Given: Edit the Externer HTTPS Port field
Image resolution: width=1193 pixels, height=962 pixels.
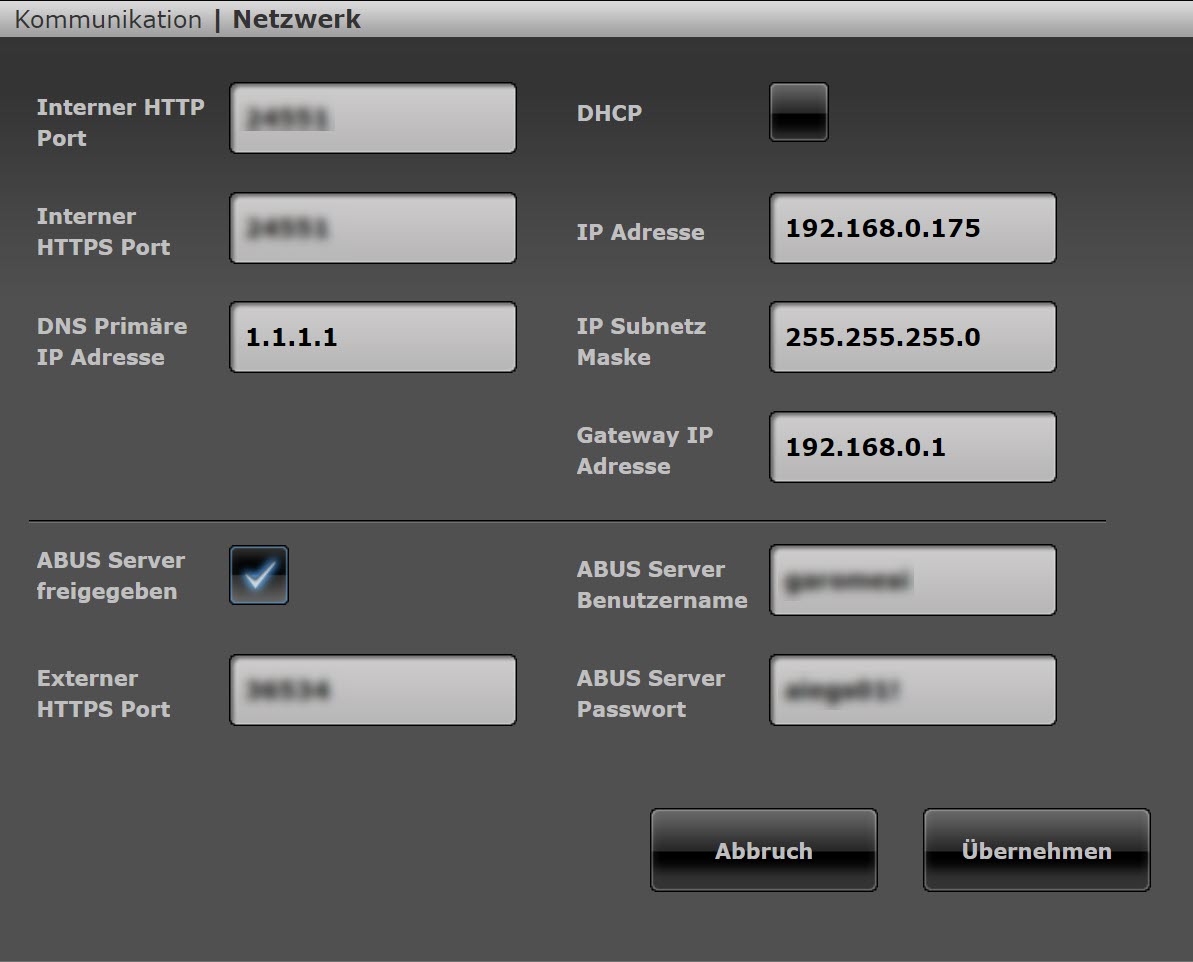Looking at the screenshot, I should point(373,690).
